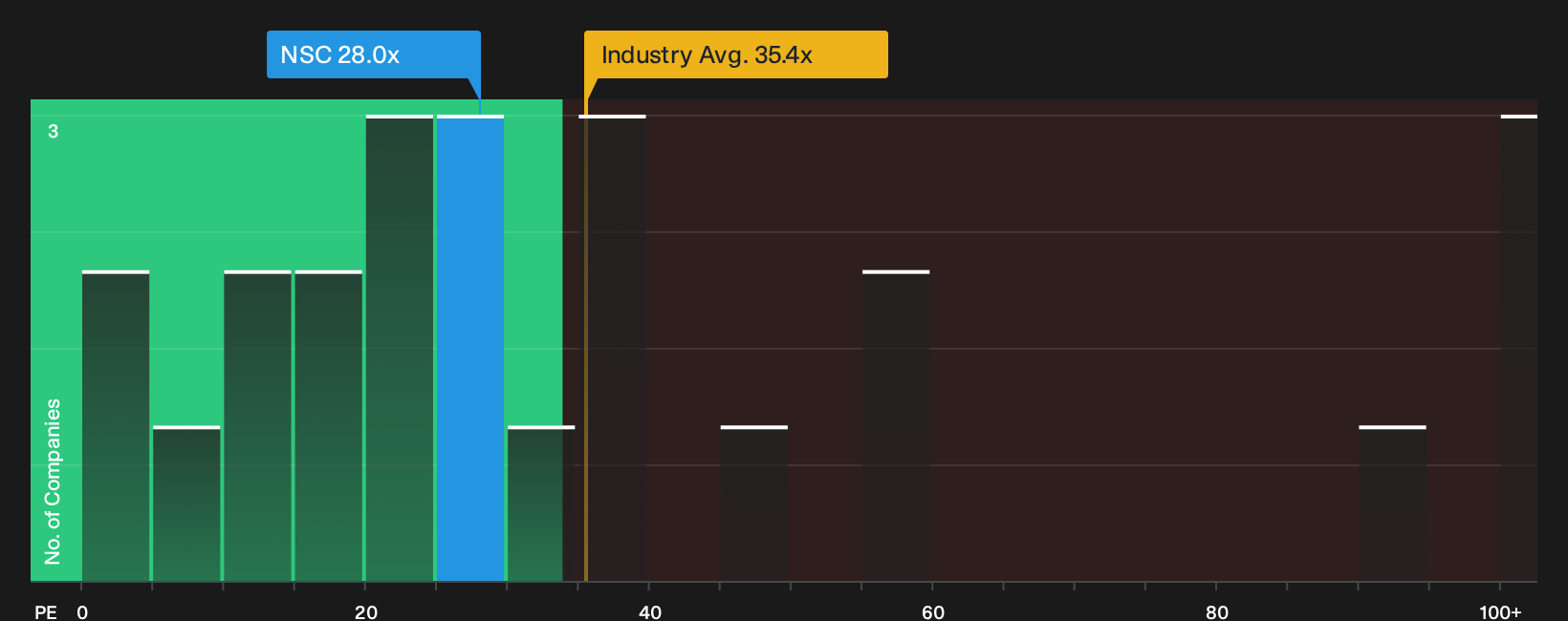Select the bar for PE 90 to 95
Viewport: 1568px width, 621px height.
[1392, 503]
